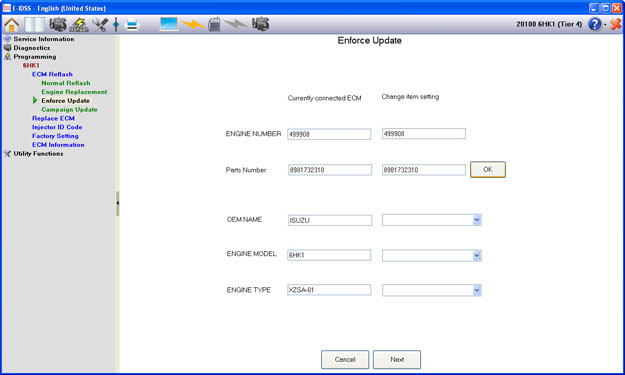Screen dimensions: 625x375
Task: Select the Reflash lightning toolbar icon
Action: click(x=79, y=25)
